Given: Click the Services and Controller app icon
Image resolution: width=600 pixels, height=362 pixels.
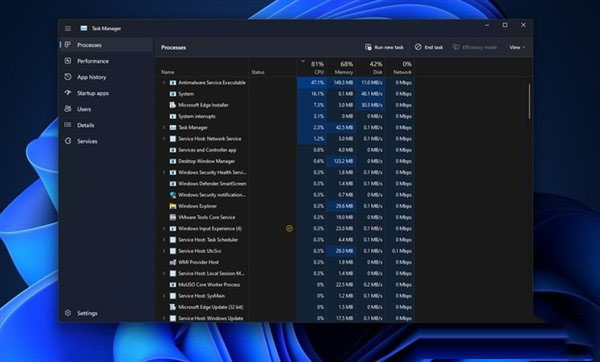Looking at the screenshot, I should click(x=173, y=150).
